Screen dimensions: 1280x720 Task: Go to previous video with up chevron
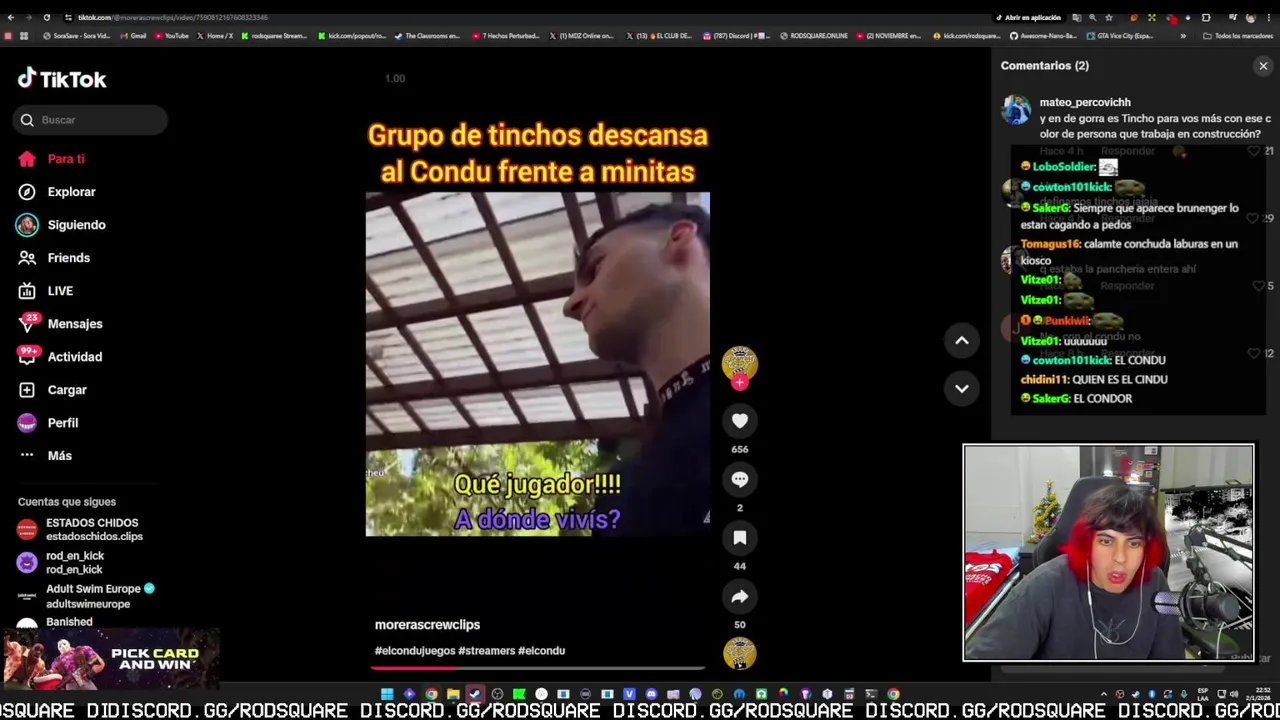point(962,341)
